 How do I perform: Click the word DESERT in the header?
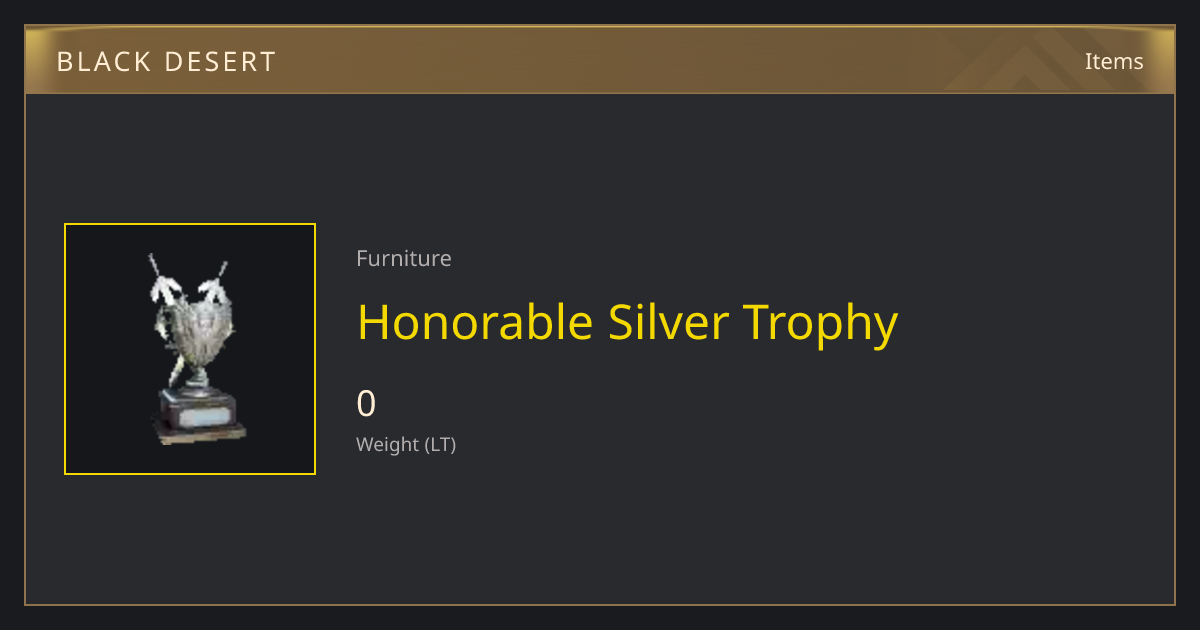(221, 62)
